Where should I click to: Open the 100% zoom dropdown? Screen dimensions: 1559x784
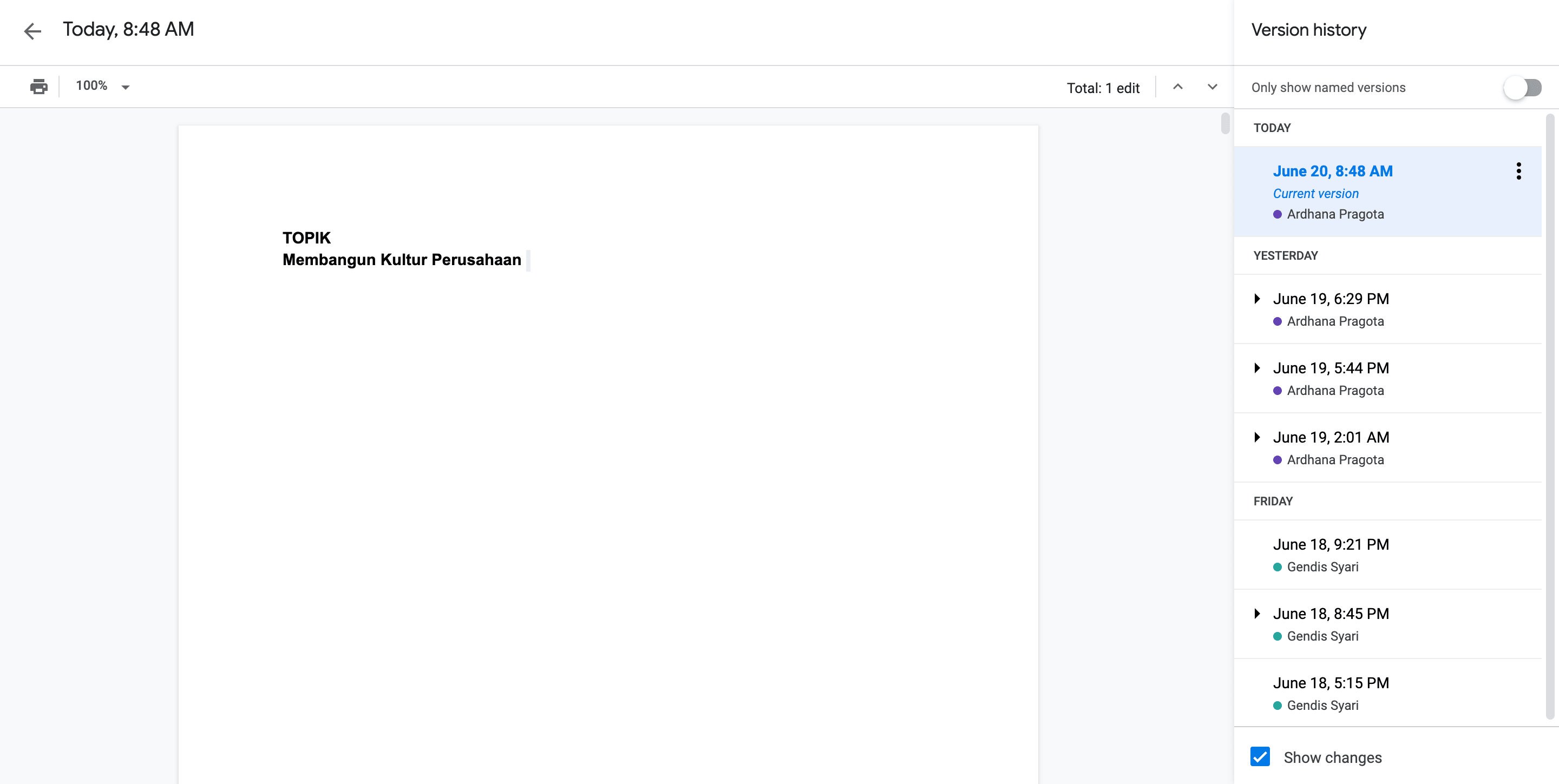pyautogui.click(x=102, y=87)
